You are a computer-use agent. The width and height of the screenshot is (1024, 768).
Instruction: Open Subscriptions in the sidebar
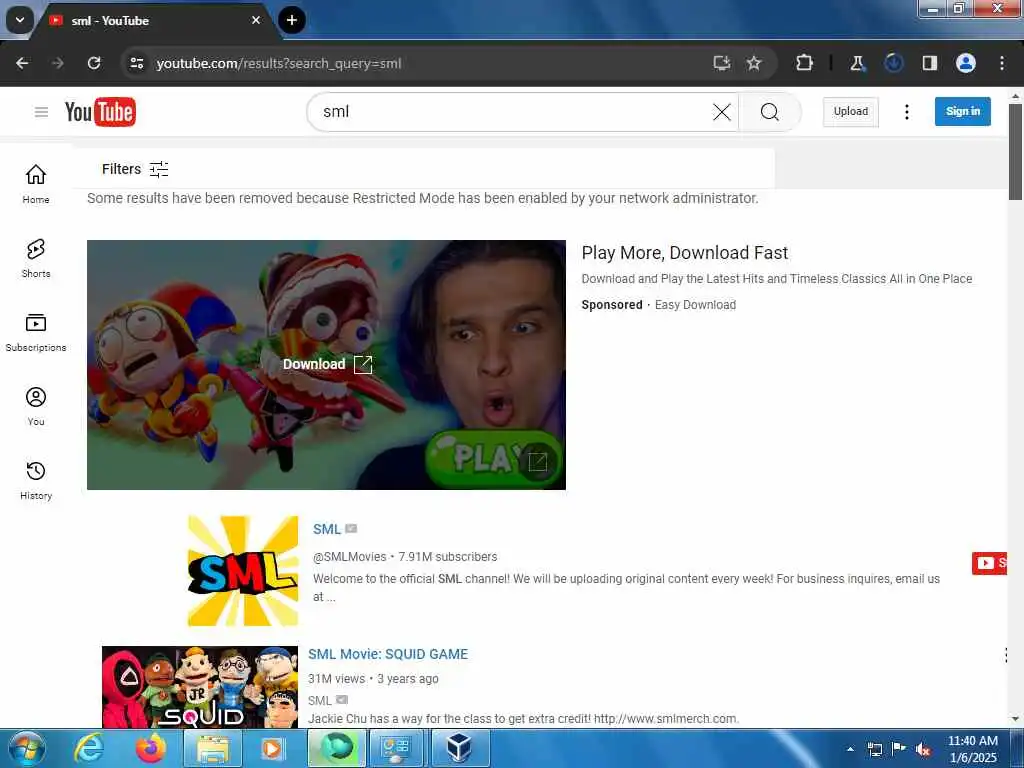(36, 332)
